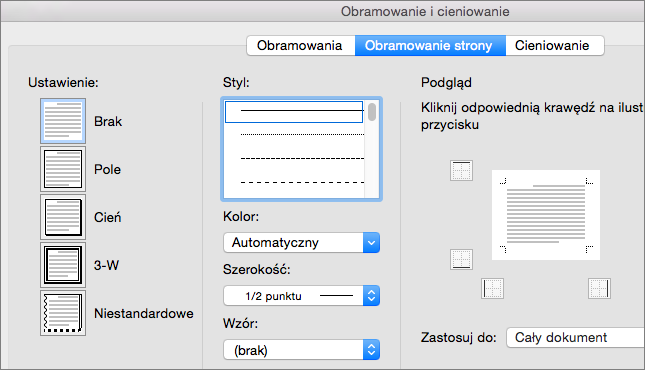The height and width of the screenshot is (370, 645).
Task: Select the long-dashed line style
Action: pyautogui.click(x=302, y=182)
